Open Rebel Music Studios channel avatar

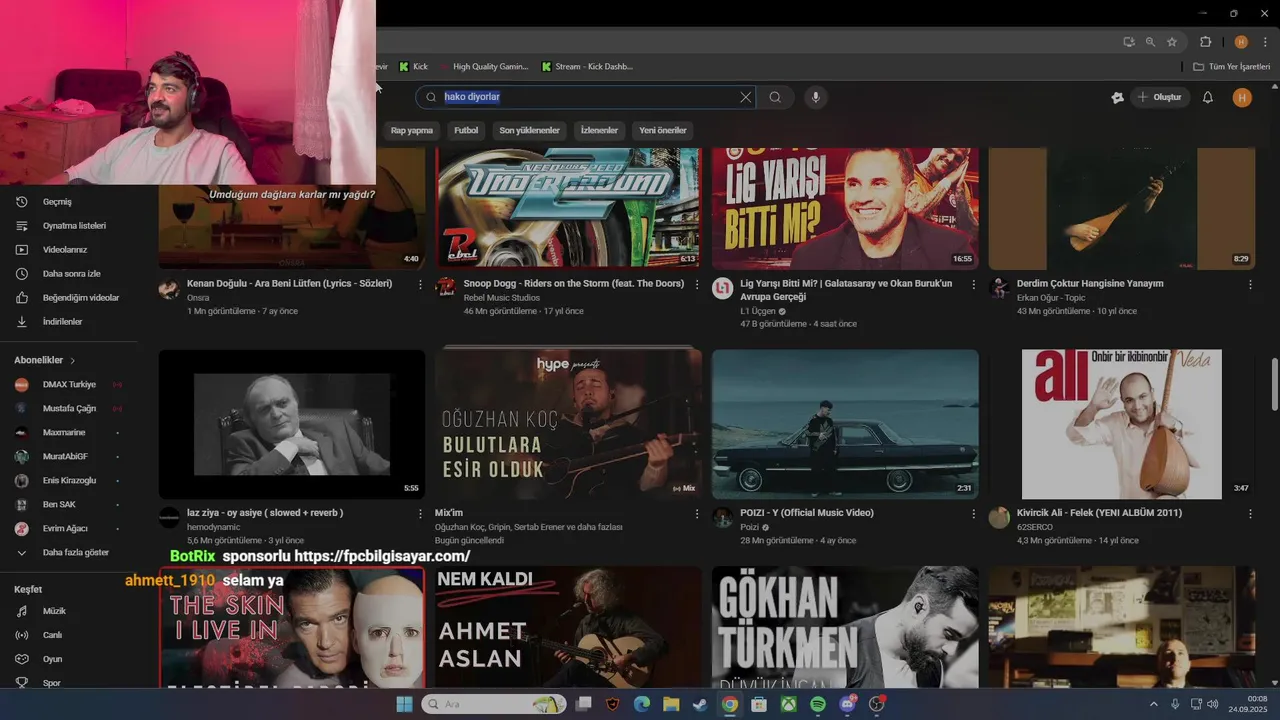point(446,289)
